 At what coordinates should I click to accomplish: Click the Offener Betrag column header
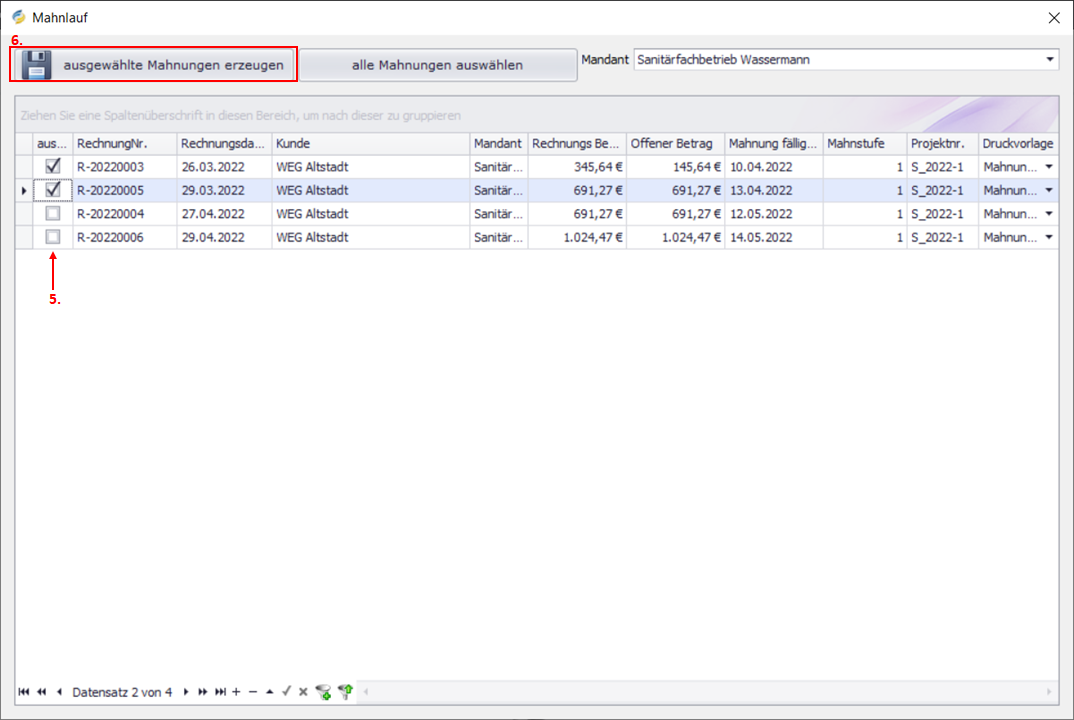674,144
